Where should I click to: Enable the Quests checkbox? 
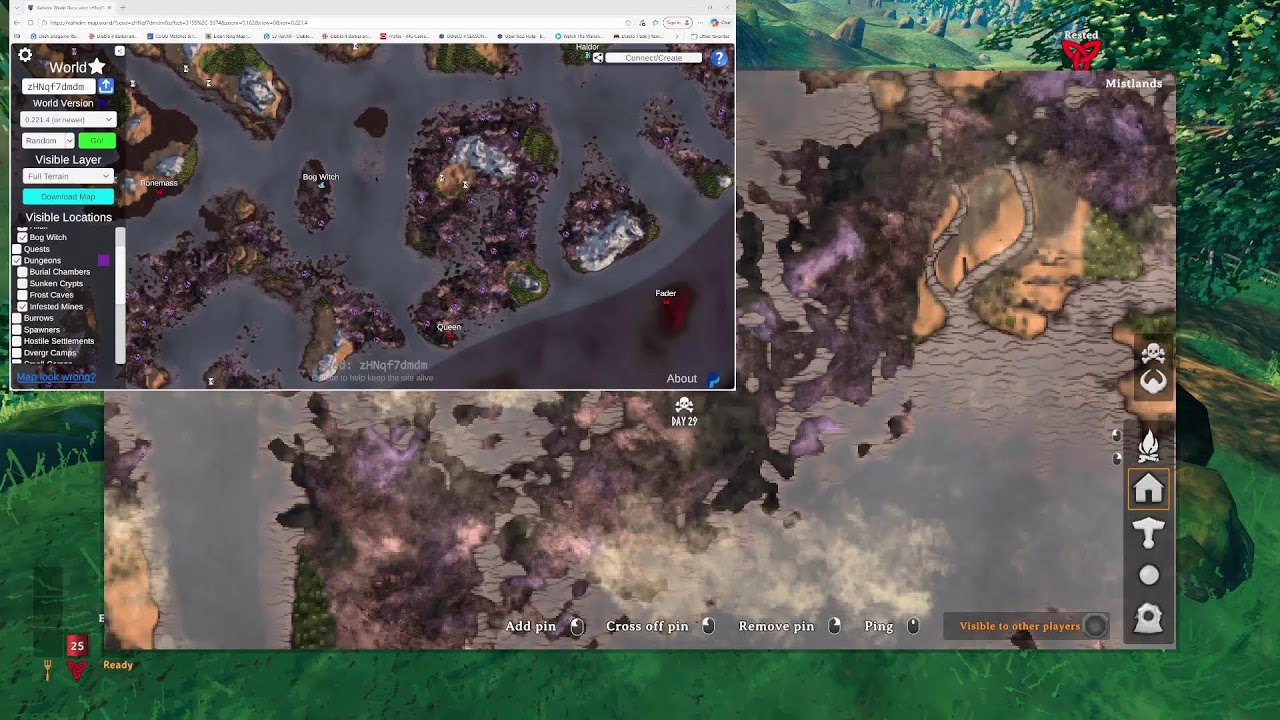[x=16, y=249]
